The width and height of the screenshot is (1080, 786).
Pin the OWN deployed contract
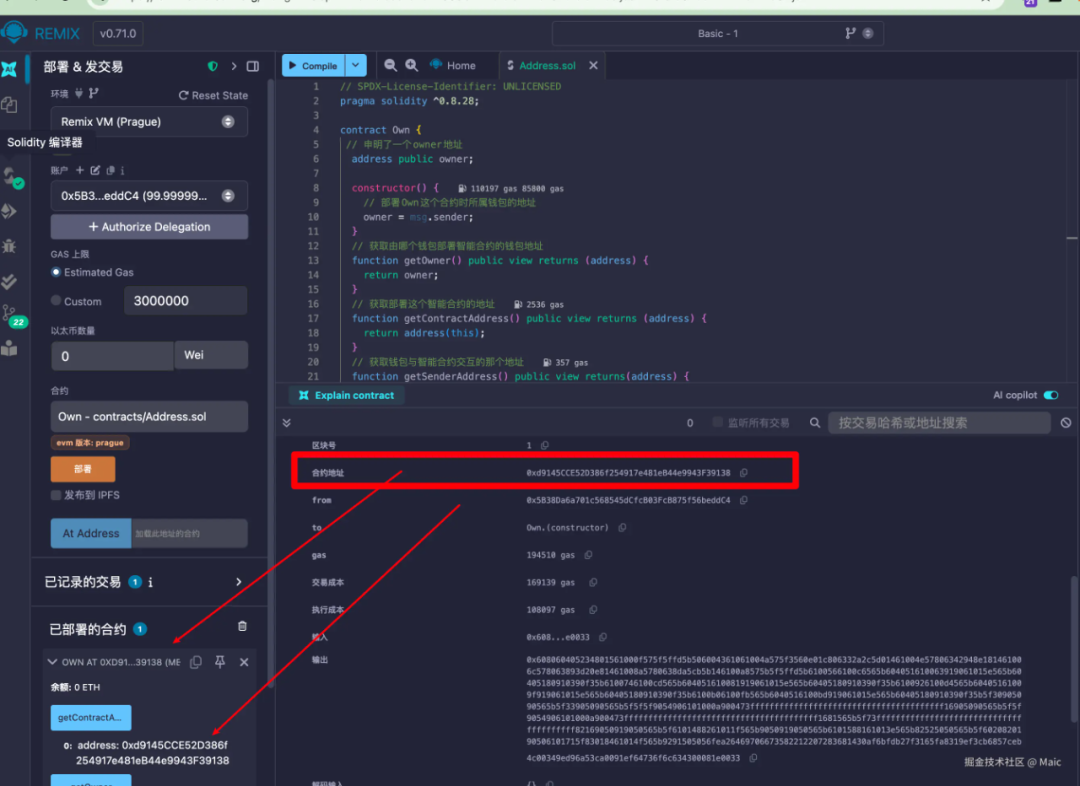click(x=220, y=662)
